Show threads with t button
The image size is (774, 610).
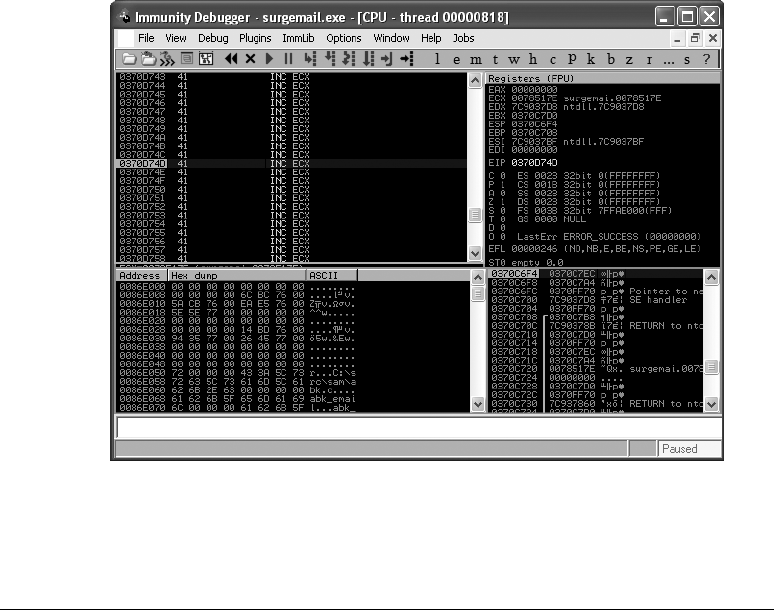[495, 59]
